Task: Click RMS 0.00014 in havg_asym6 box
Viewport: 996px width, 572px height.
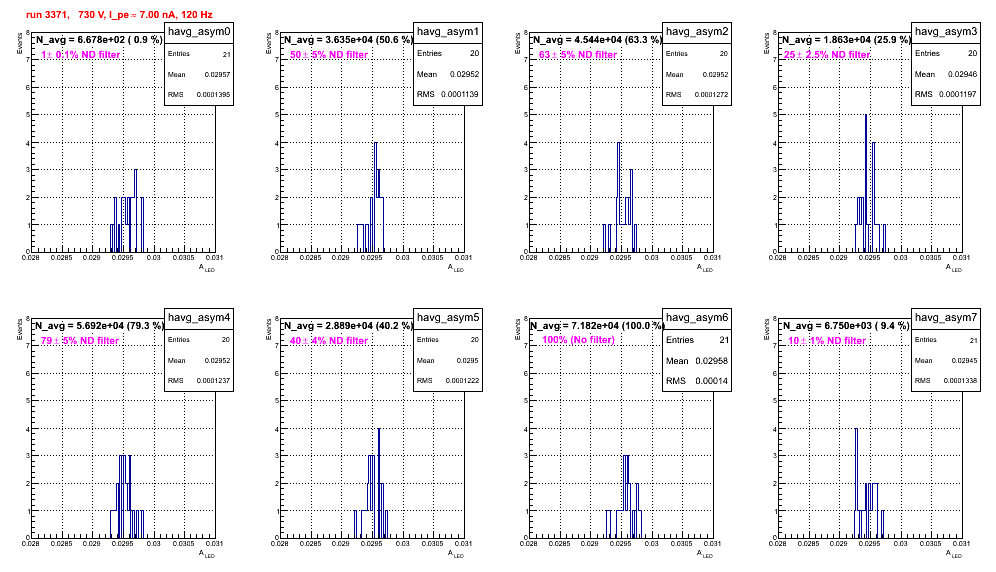Action: pyautogui.click(x=697, y=381)
